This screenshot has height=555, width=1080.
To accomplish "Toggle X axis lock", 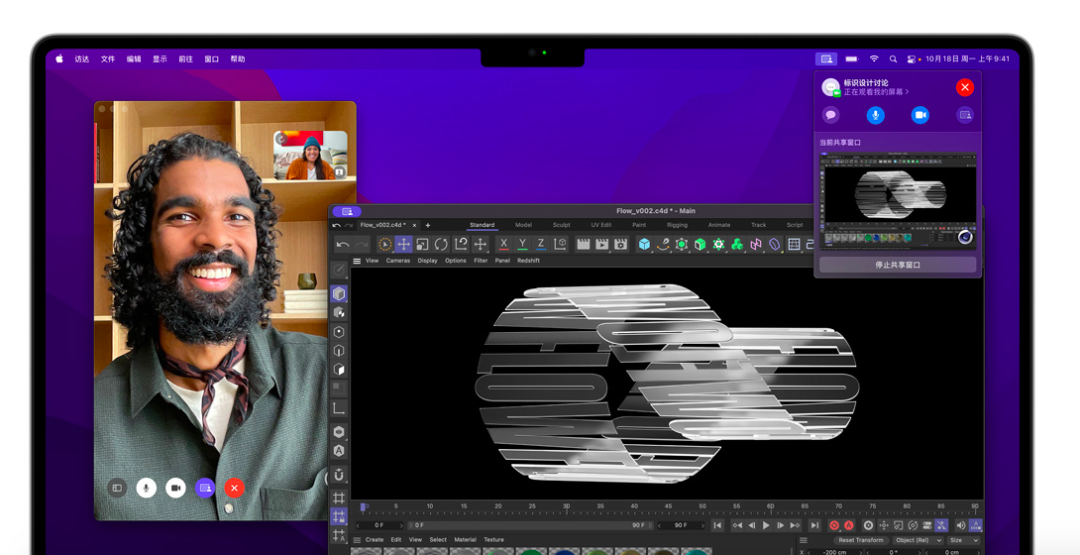I will click(503, 244).
